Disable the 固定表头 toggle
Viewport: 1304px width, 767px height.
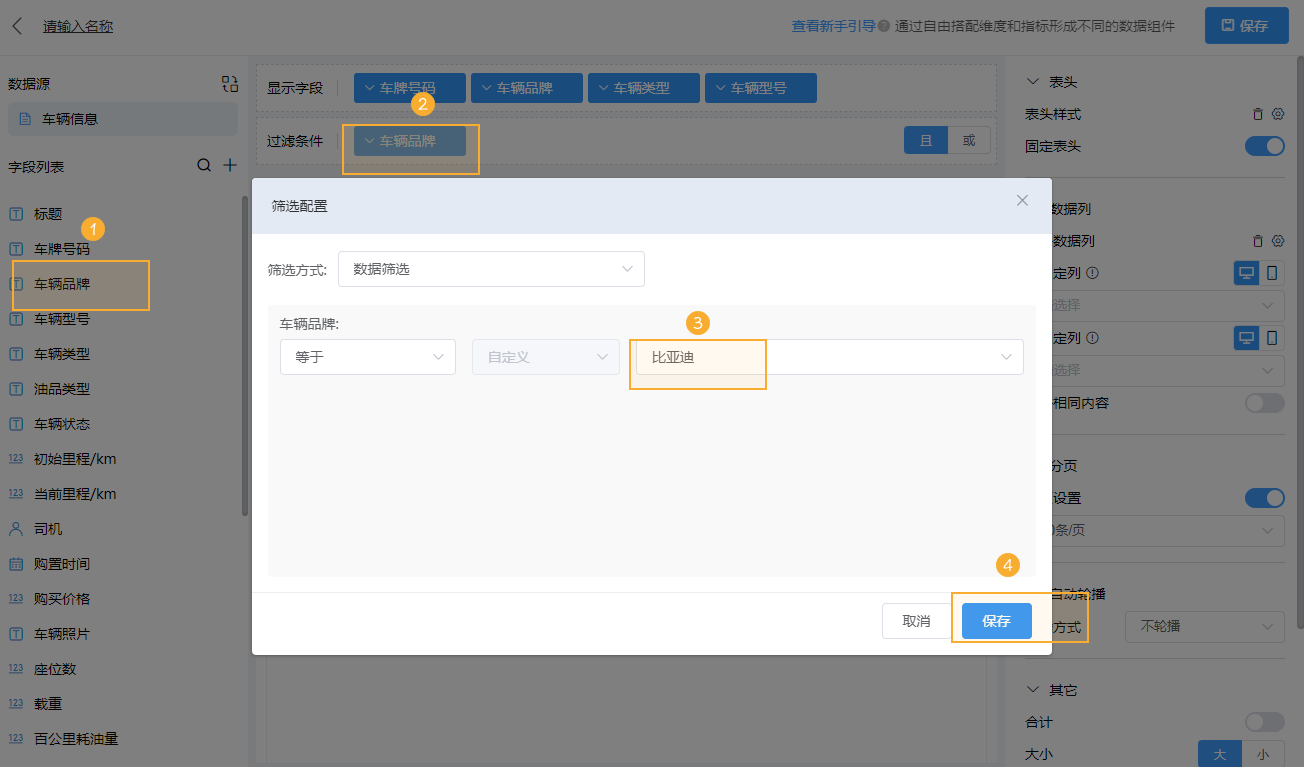(1264, 145)
